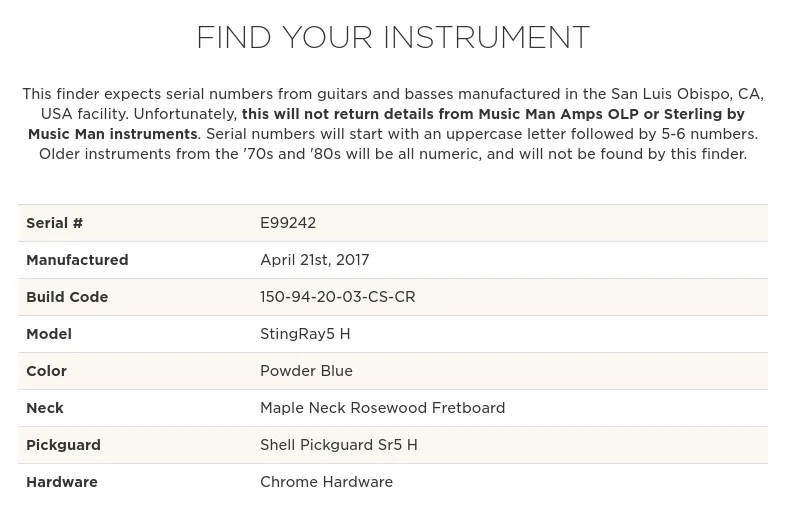Click the Manufactured row label
The image size is (791, 510).
coord(77,260)
